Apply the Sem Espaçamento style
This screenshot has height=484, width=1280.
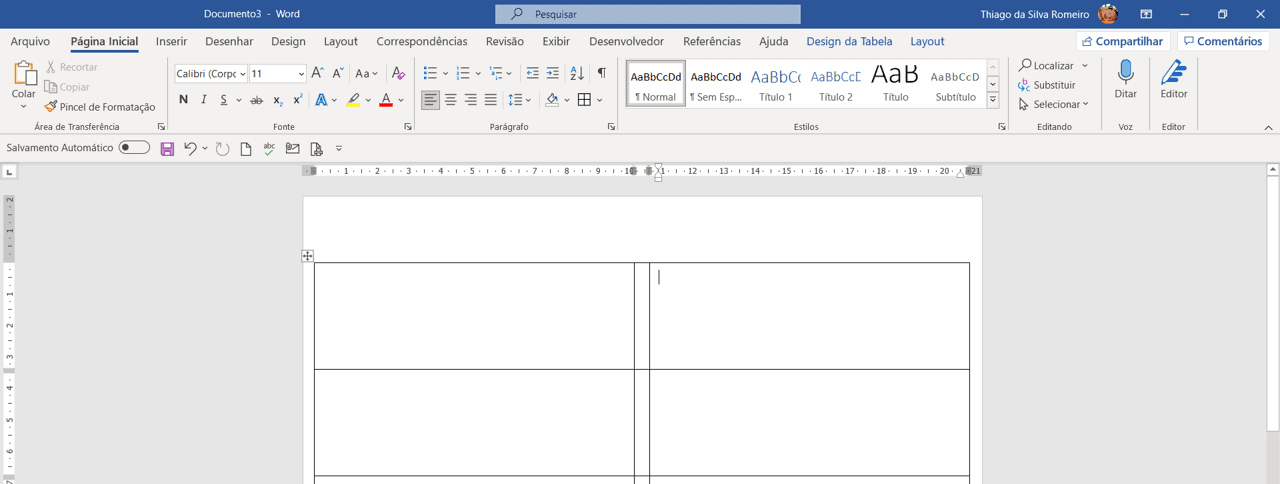coord(716,83)
